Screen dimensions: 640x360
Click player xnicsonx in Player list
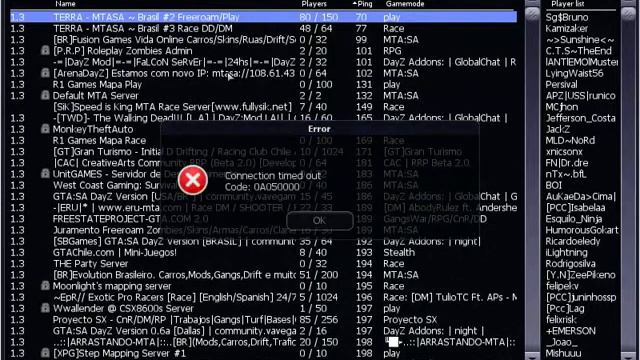pyautogui.click(x=564, y=151)
